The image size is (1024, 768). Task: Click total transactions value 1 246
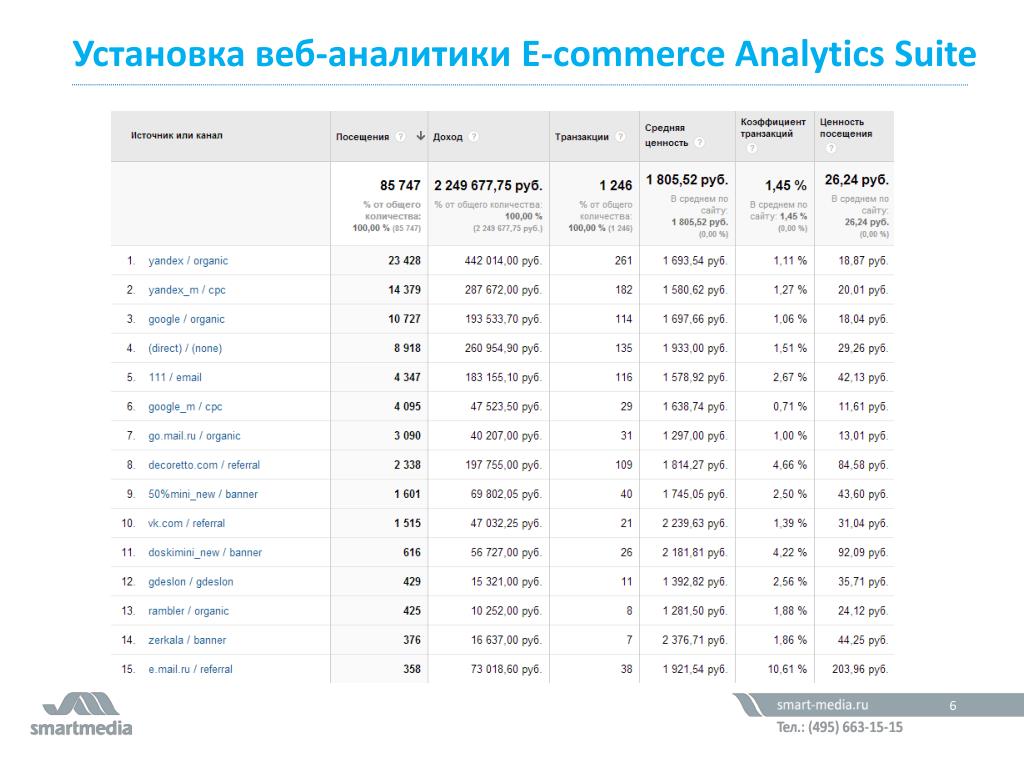[x=615, y=185]
